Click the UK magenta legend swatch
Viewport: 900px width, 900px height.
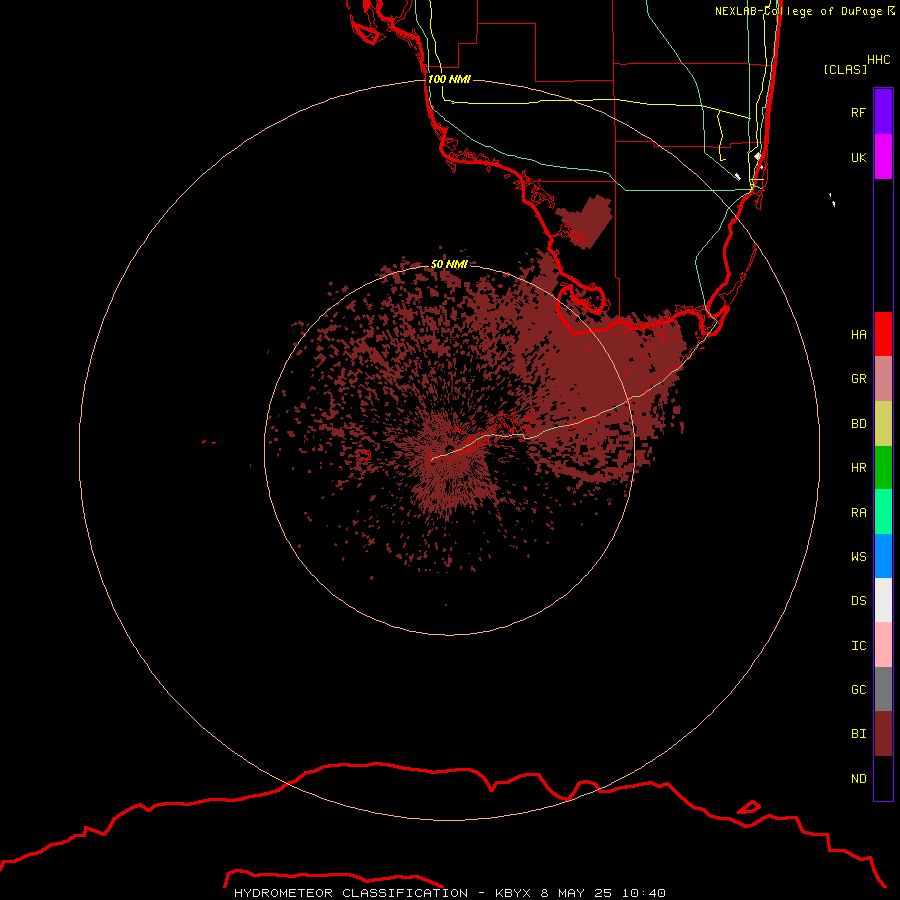click(883, 157)
